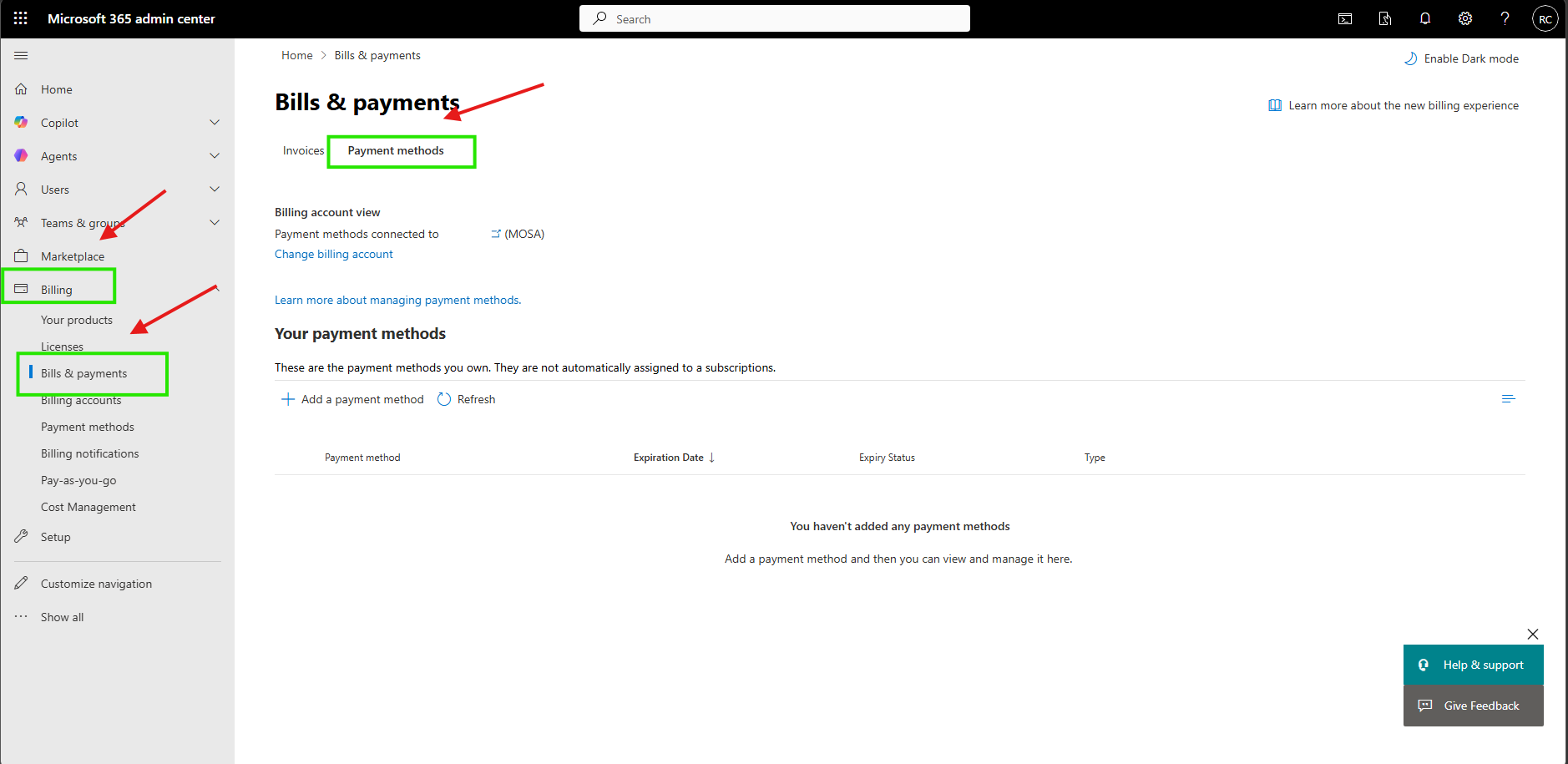Expand the Agents menu chevron

tap(215, 156)
